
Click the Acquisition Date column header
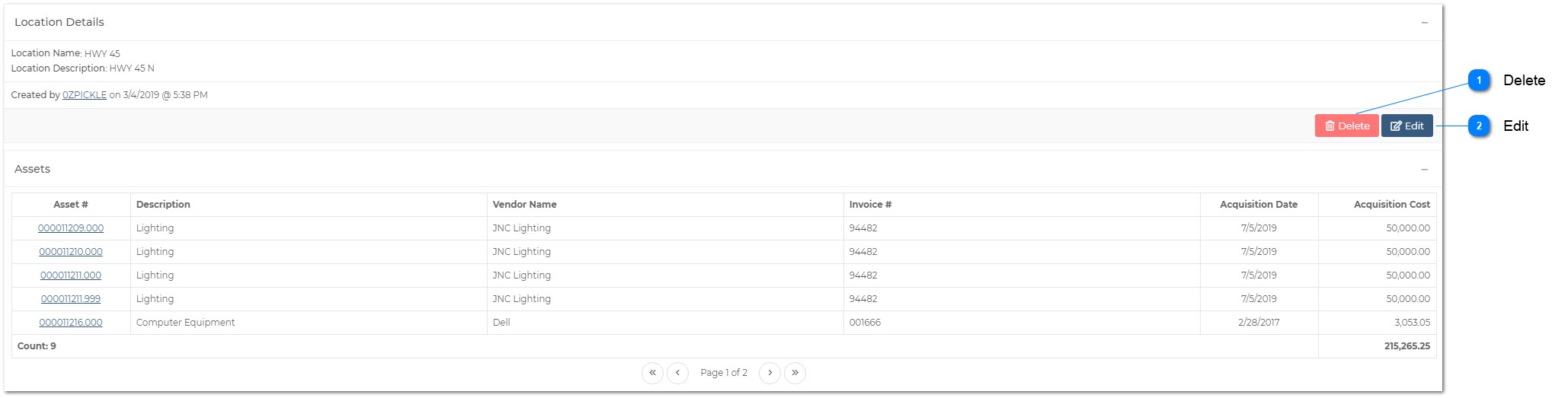[1259, 204]
